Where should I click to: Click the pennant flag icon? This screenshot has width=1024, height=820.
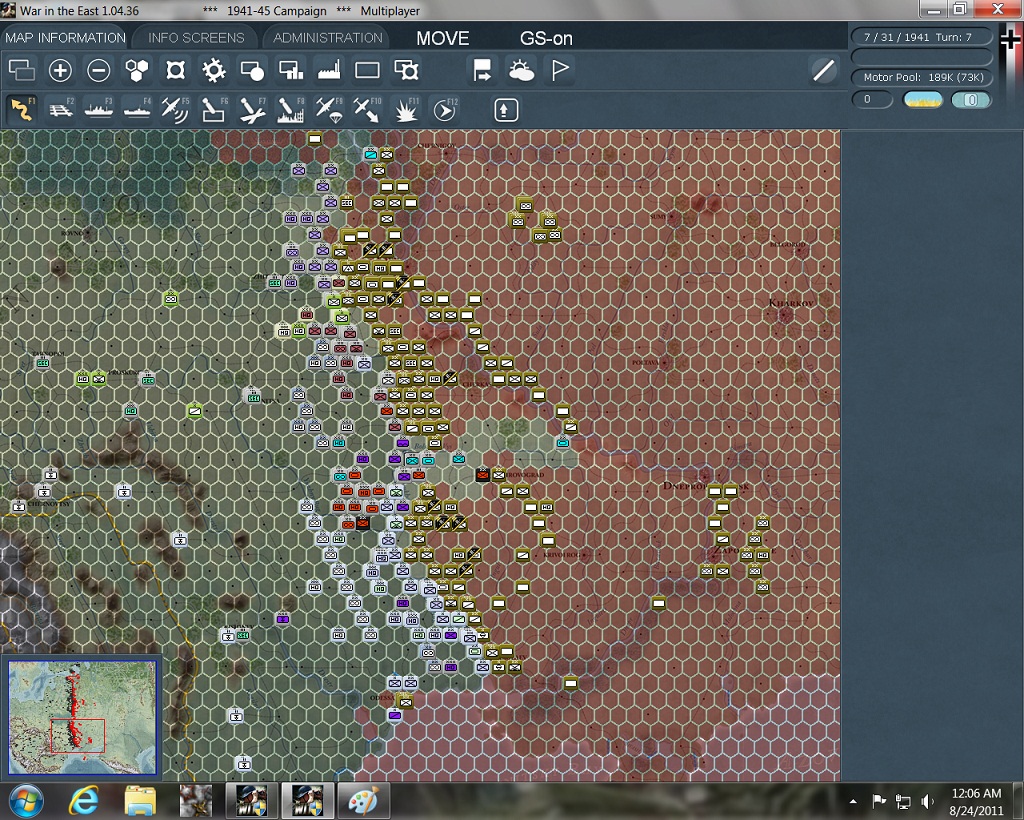(x=560, y=70)
